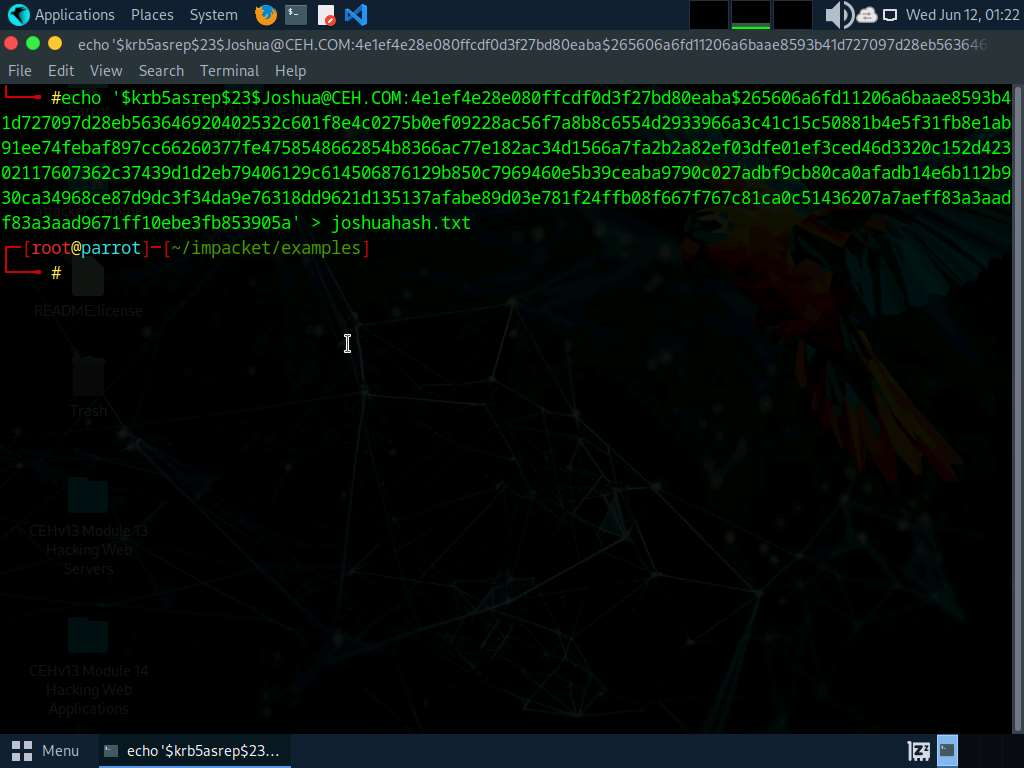
Task: Open the volume speaker icon
Action: pyautogui.click(x=838, y=15)
